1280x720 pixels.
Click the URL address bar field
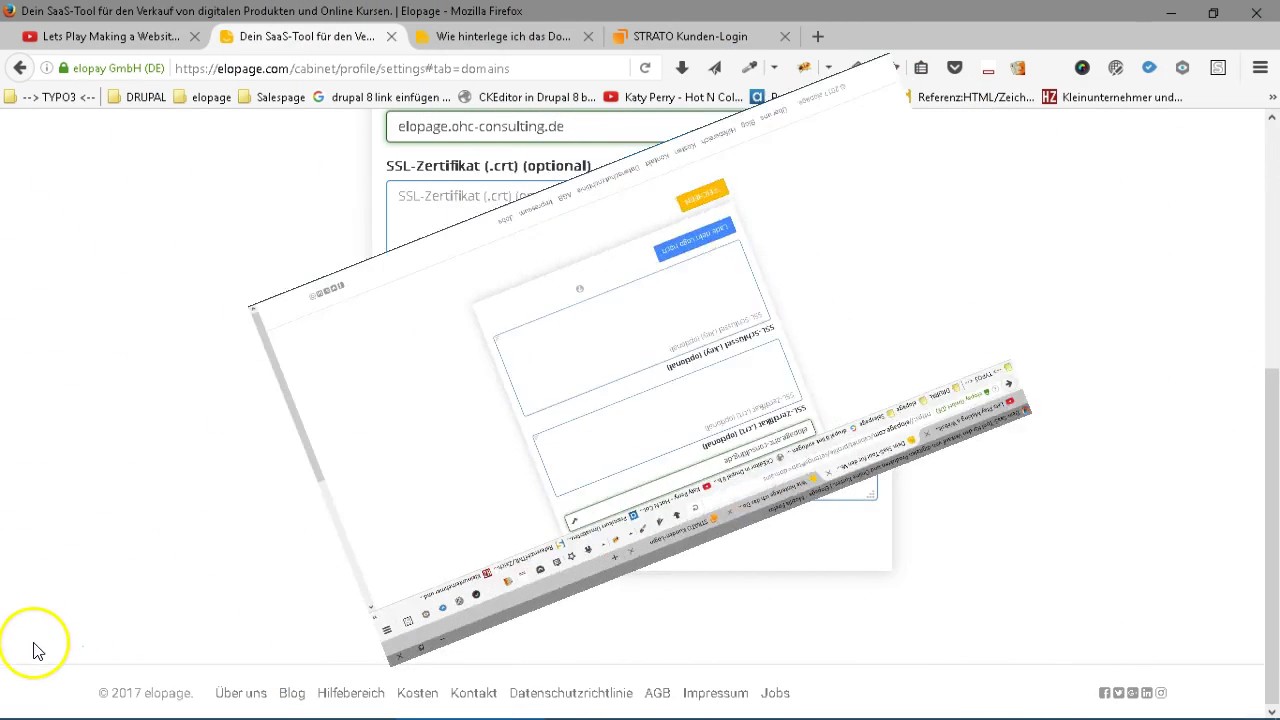[x=400, y=68]
